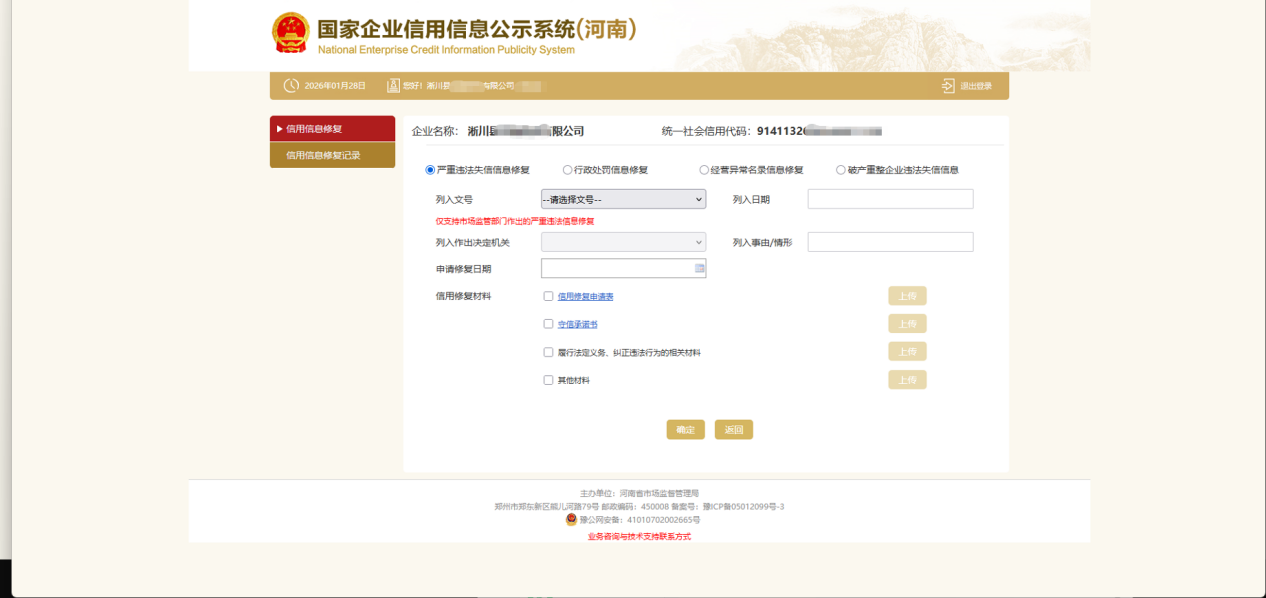Click the logout door icon

click(x=948, y=86)
